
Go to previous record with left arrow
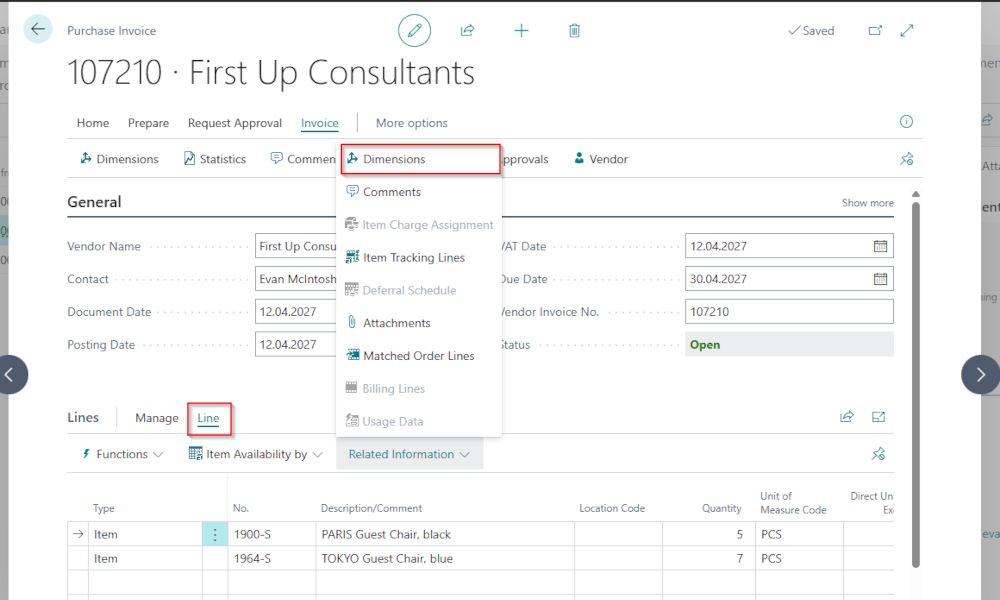pyautogui.click(x=10, y=375)
